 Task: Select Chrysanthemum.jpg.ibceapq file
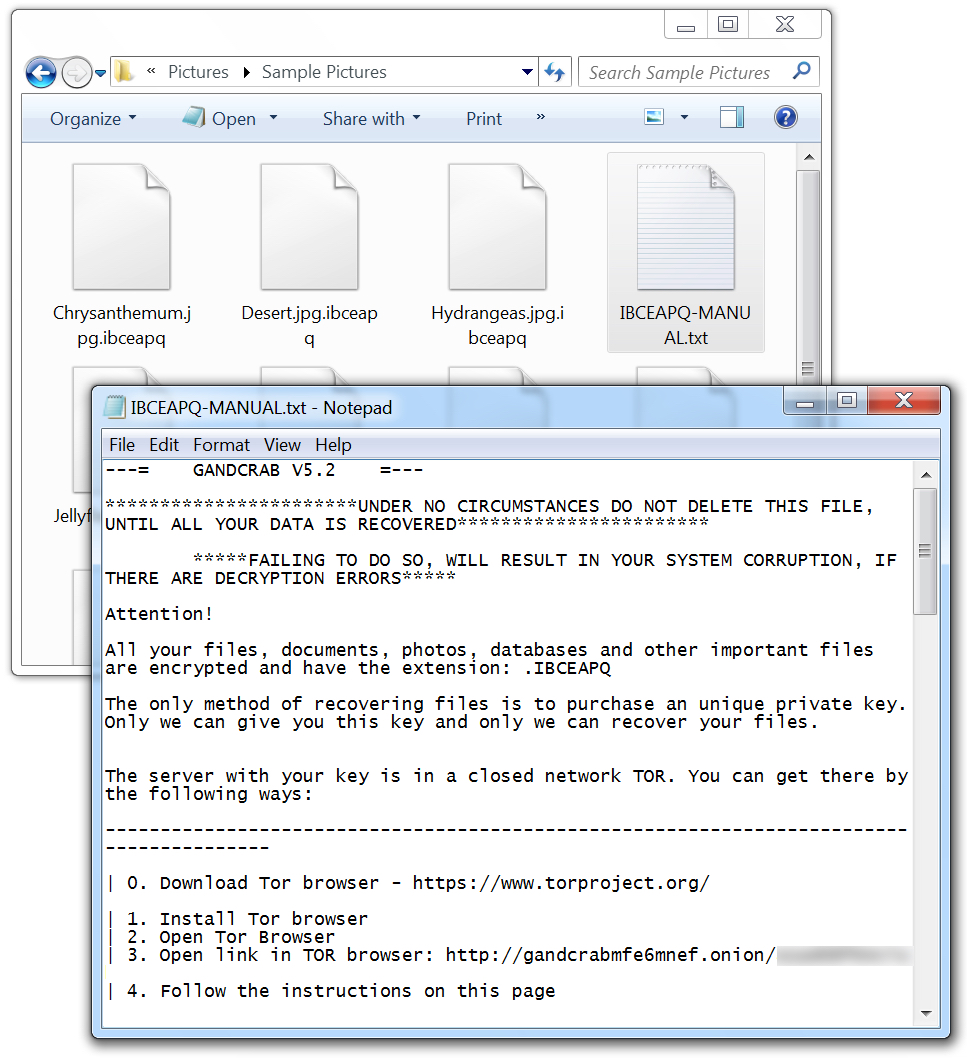pyautogui.click(x=121, y=255)
